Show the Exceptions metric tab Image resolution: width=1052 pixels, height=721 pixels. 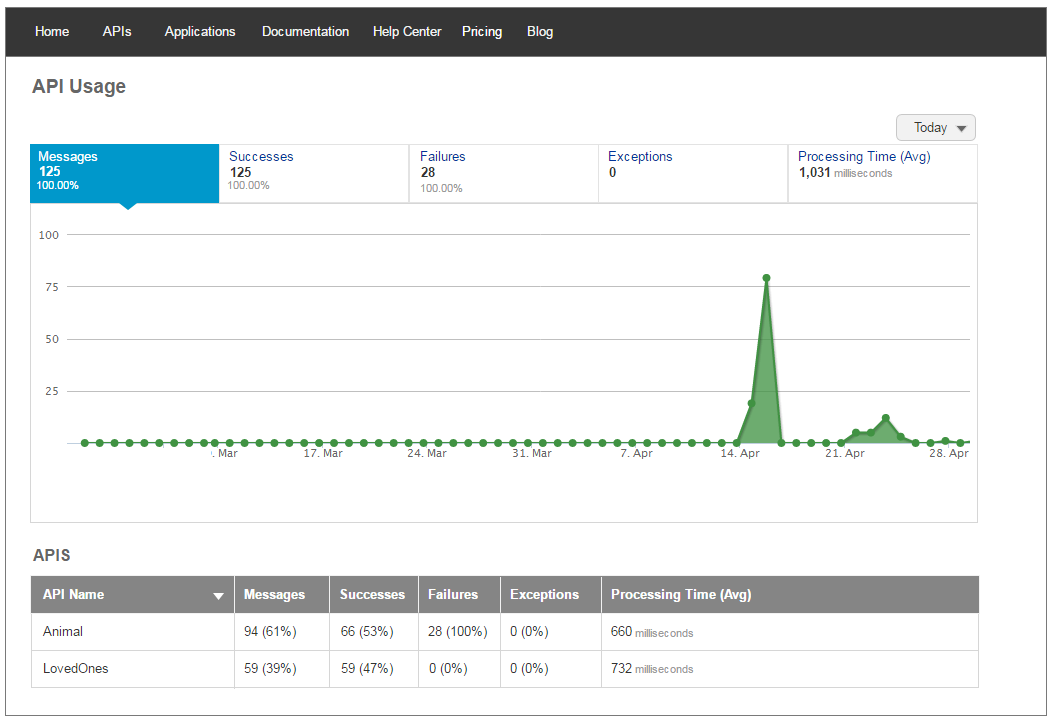point(692,172)
